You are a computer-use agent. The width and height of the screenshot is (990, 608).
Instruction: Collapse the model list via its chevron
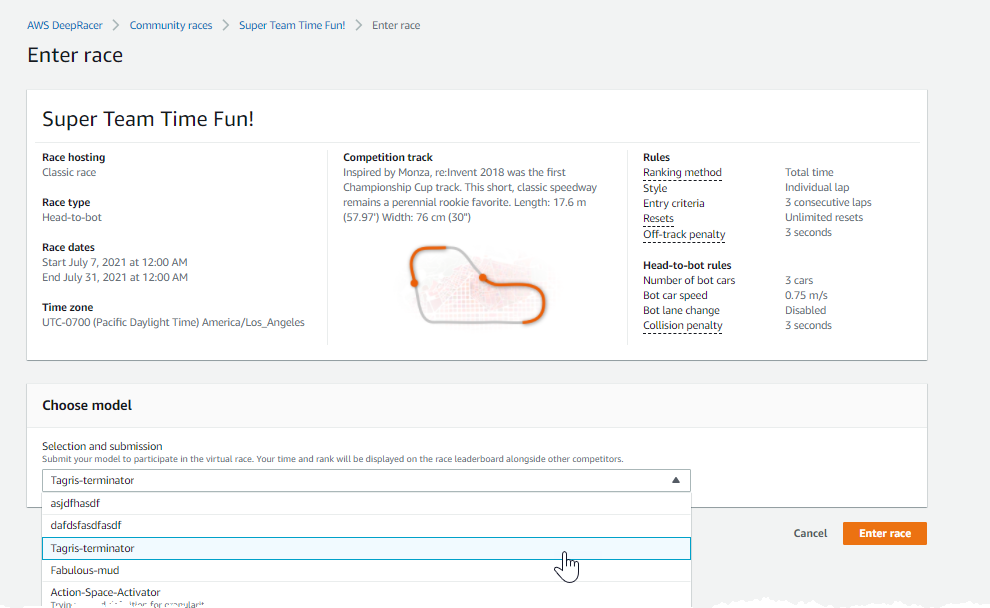tap(674, 480)
